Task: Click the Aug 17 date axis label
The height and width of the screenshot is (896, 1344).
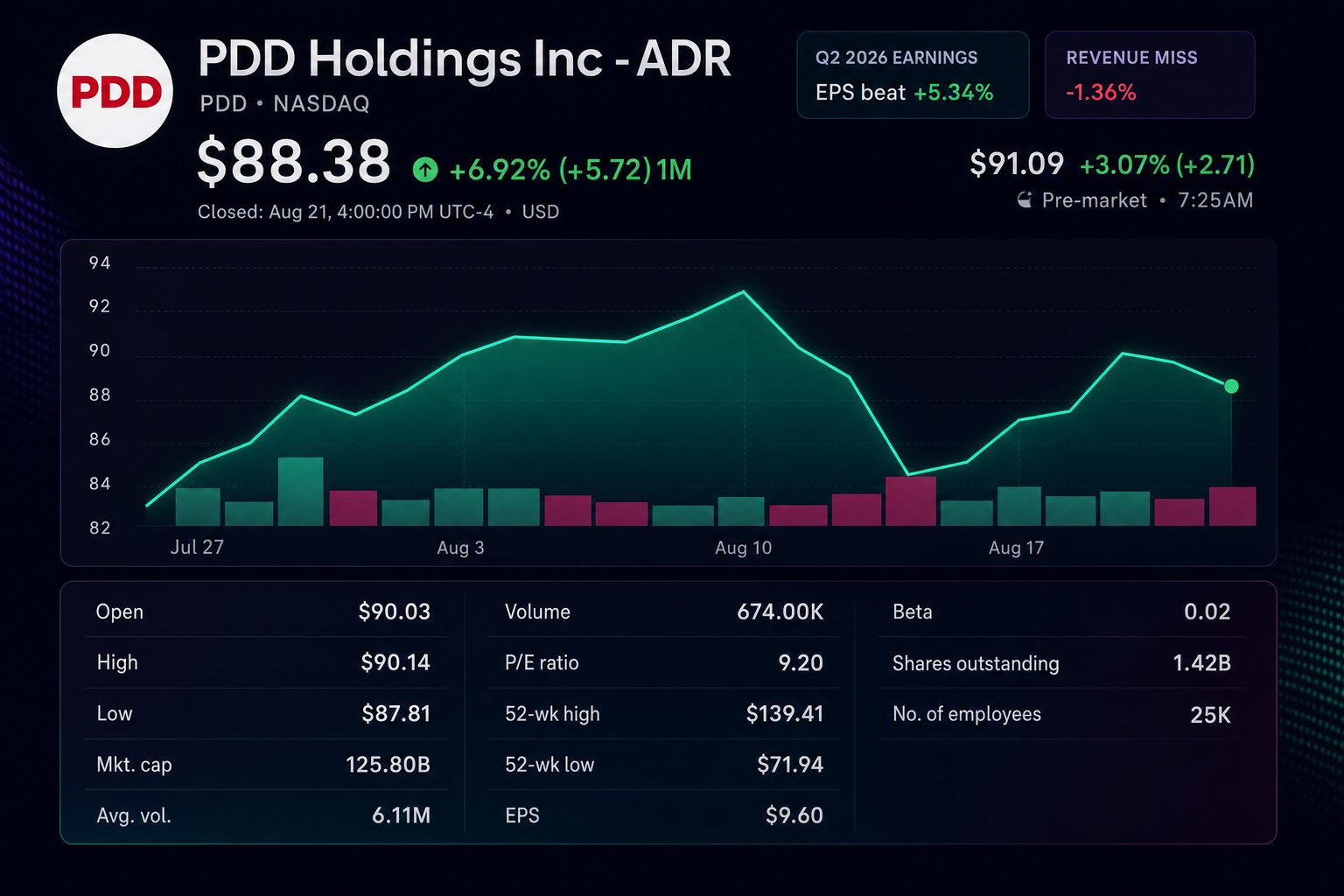Action: point(1016,548)
